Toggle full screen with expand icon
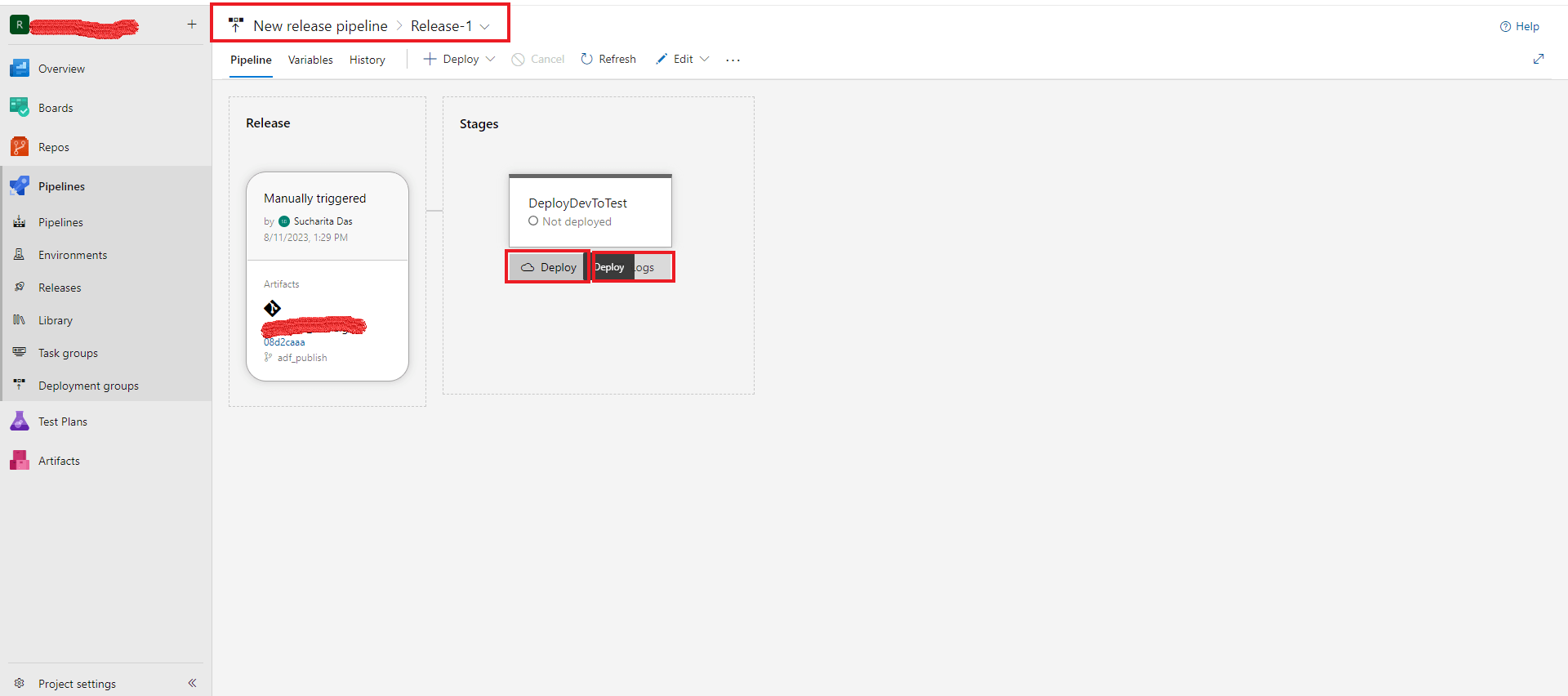Screen dimensions: 1568x696 (1539, 59)
